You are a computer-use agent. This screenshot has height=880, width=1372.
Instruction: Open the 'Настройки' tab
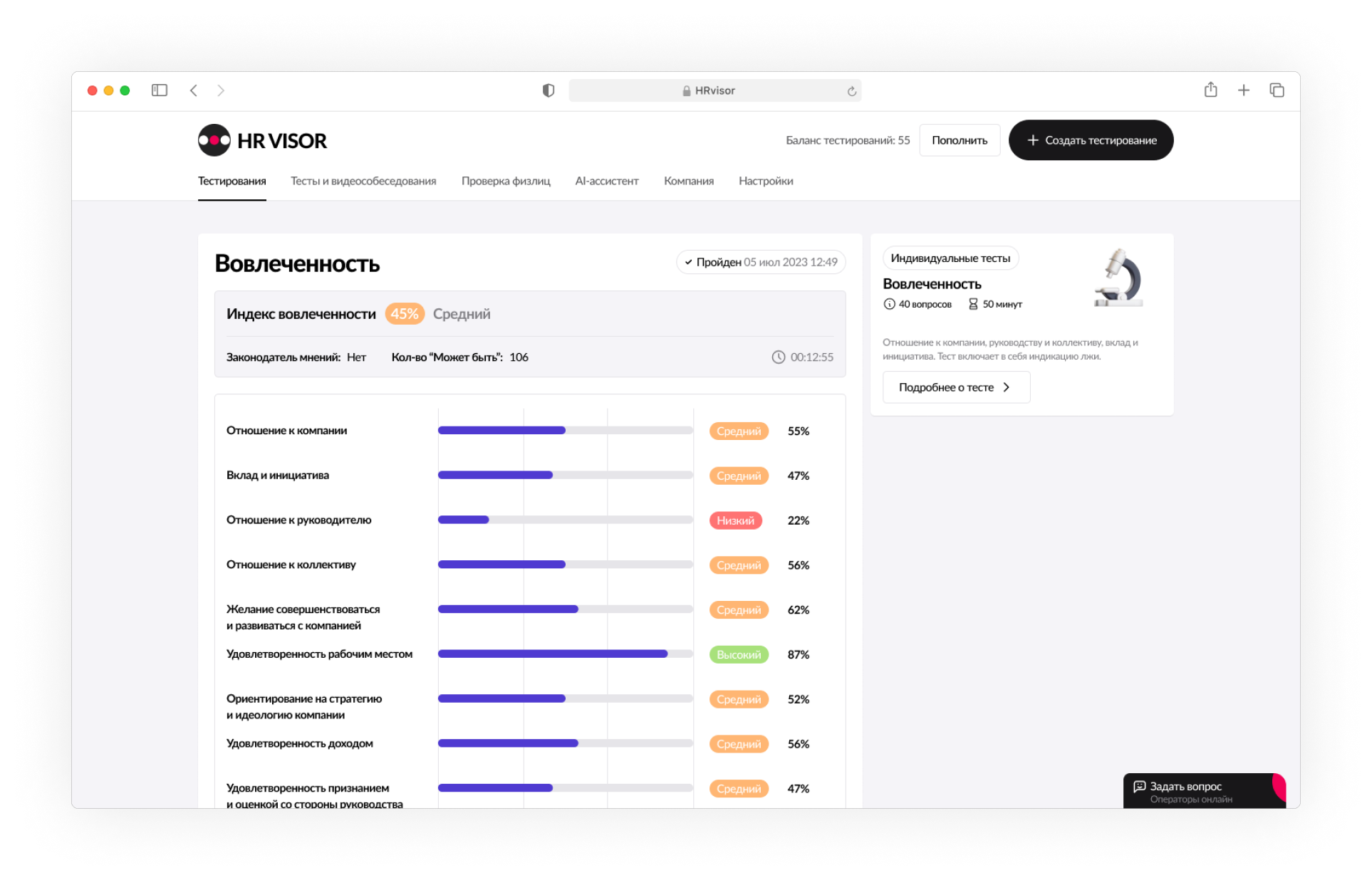[x=766, y=181]
